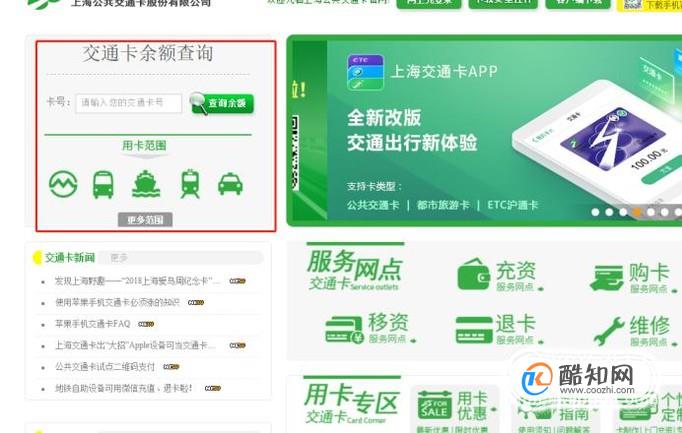Open news link 苹果手机交通卡FAQ
682x433 pixels.
click(x=92, y=324)
